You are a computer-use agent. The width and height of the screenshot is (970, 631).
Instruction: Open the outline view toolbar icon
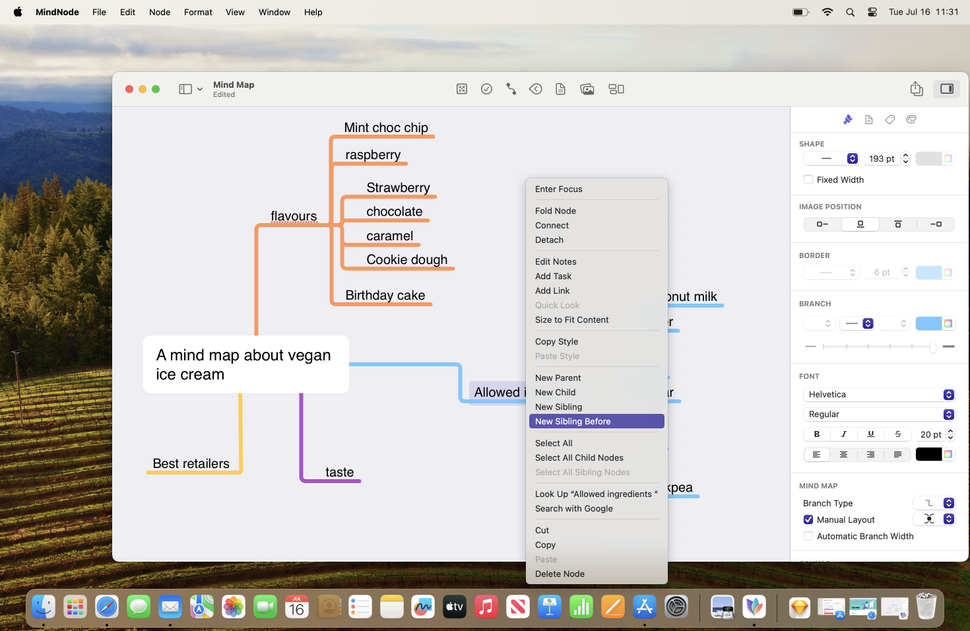pyautogui.click(x=616, y=89)
